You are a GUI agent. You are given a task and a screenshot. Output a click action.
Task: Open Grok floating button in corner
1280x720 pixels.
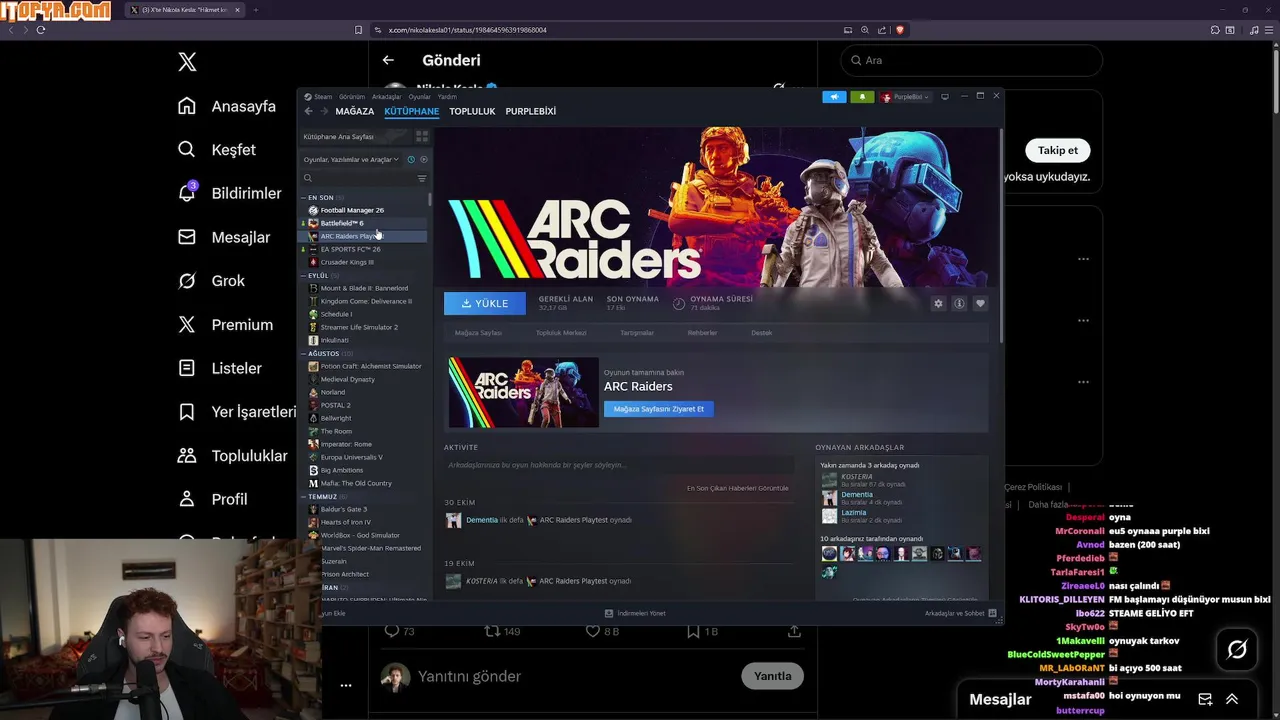pos(1237,651)
